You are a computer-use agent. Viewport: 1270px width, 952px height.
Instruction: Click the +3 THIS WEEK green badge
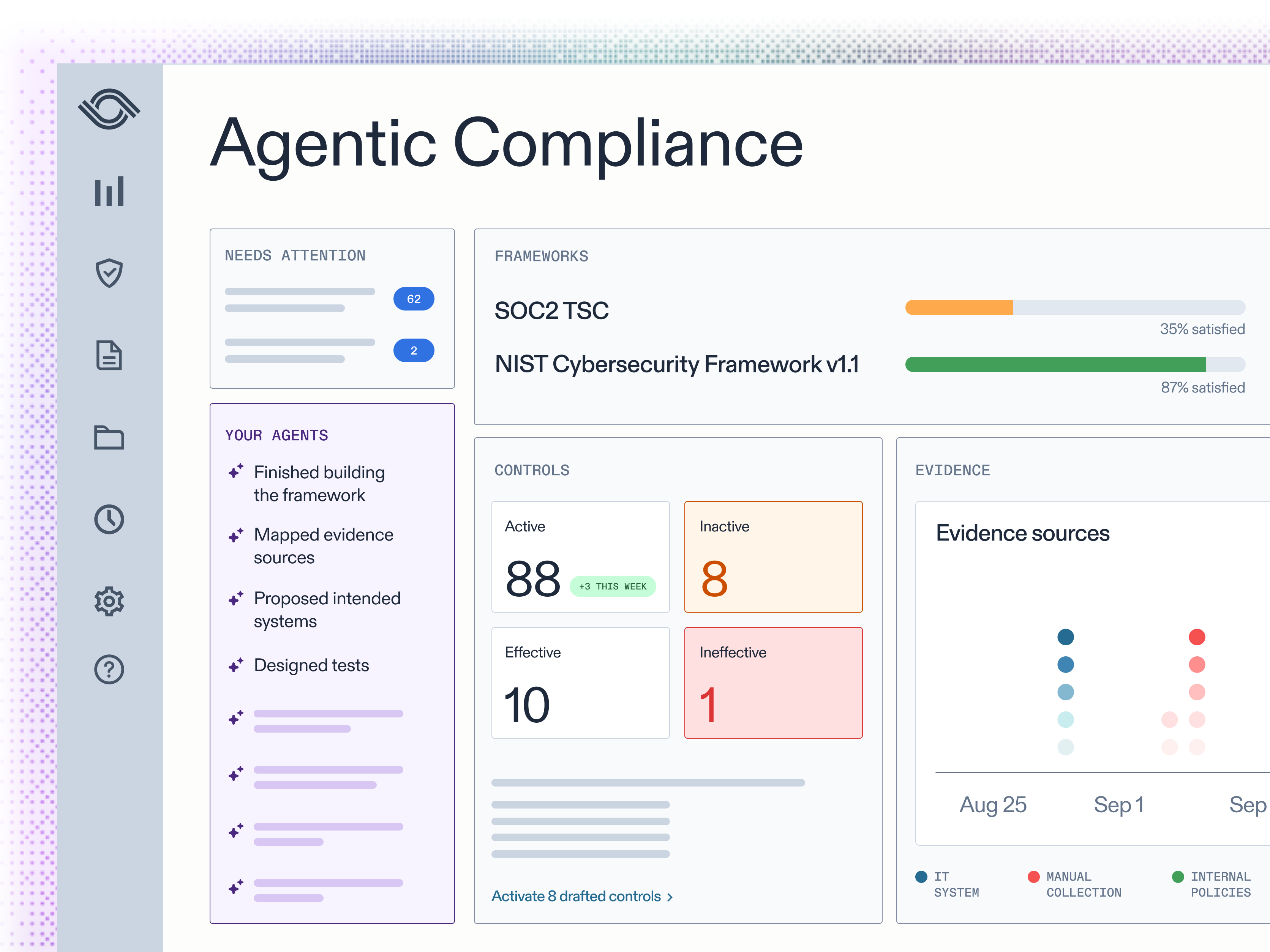pos(613,586)
